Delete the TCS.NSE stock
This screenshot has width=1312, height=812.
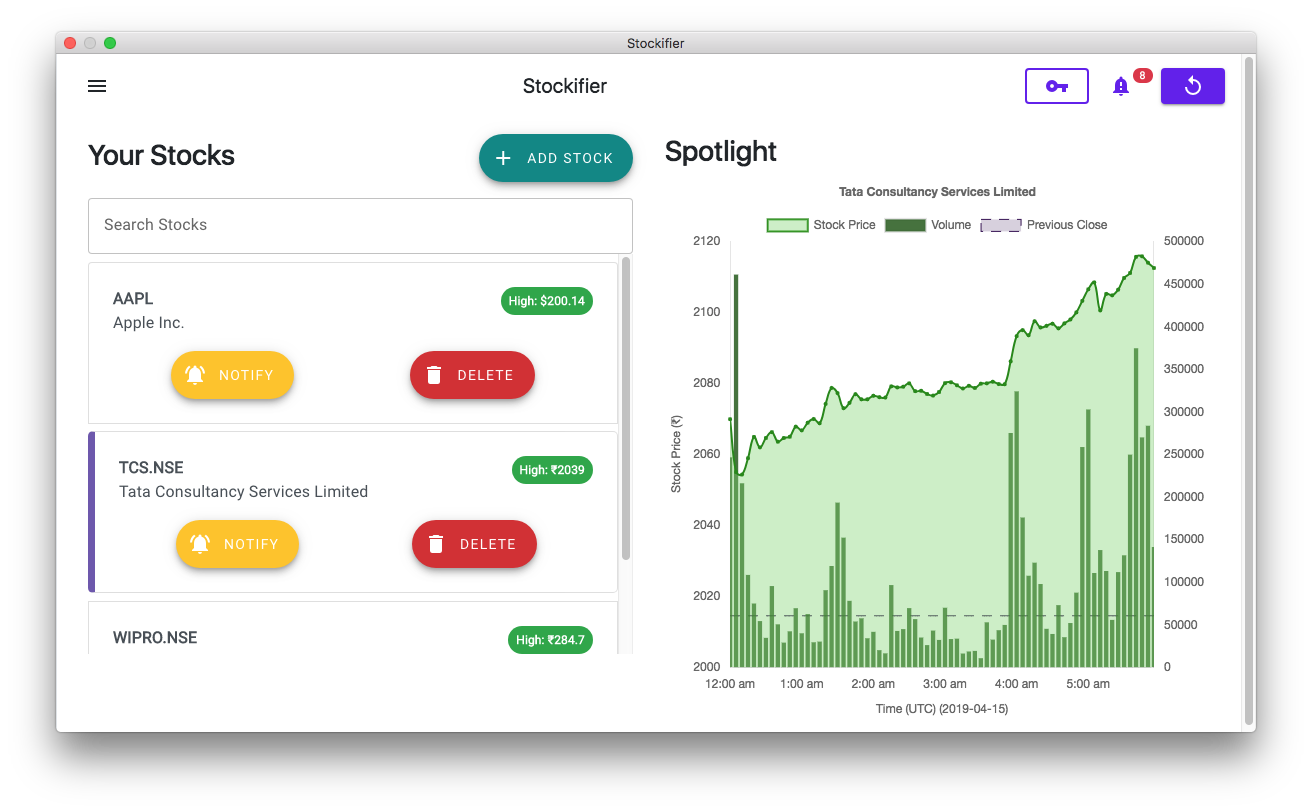[474, 544]
